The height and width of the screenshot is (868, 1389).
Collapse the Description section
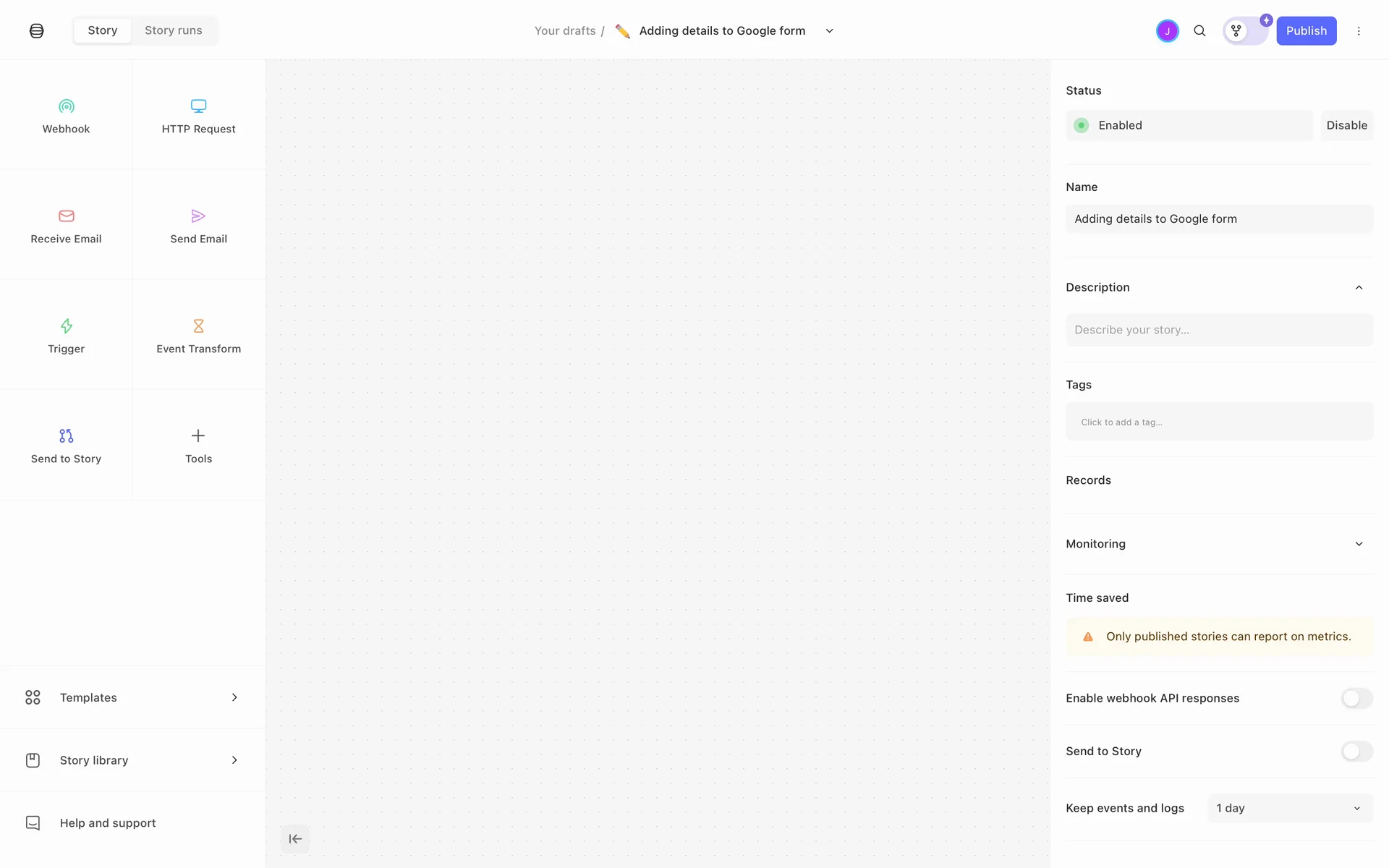click(1359, 288)
